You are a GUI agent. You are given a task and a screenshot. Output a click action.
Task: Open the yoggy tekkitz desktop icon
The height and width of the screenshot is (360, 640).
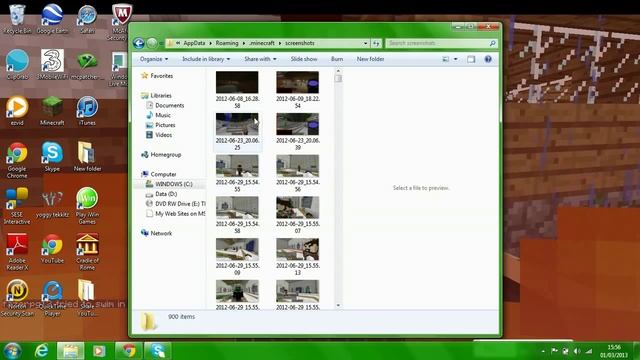pos(52,203)
